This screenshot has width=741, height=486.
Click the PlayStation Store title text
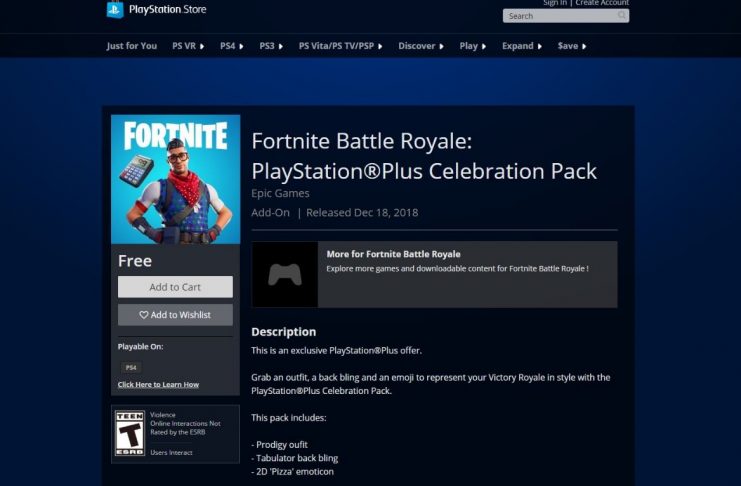click(168, 9)
